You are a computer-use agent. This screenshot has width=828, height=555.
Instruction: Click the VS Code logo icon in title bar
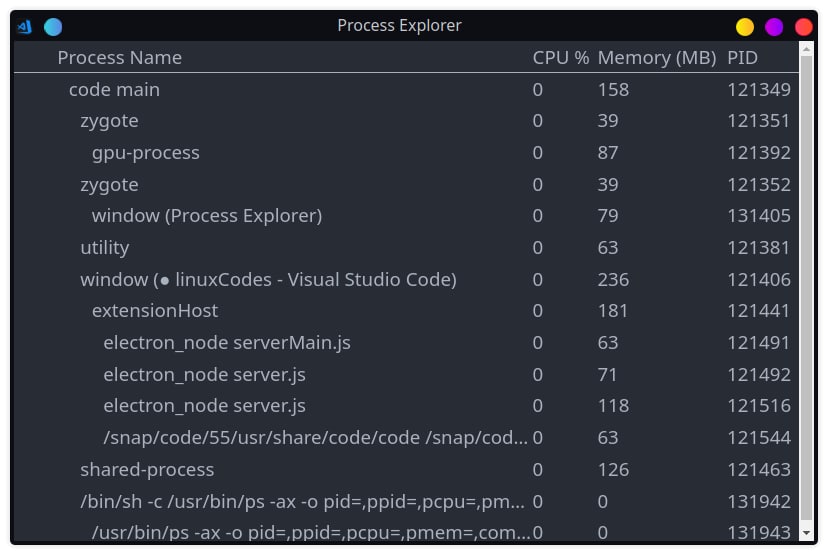24,26
